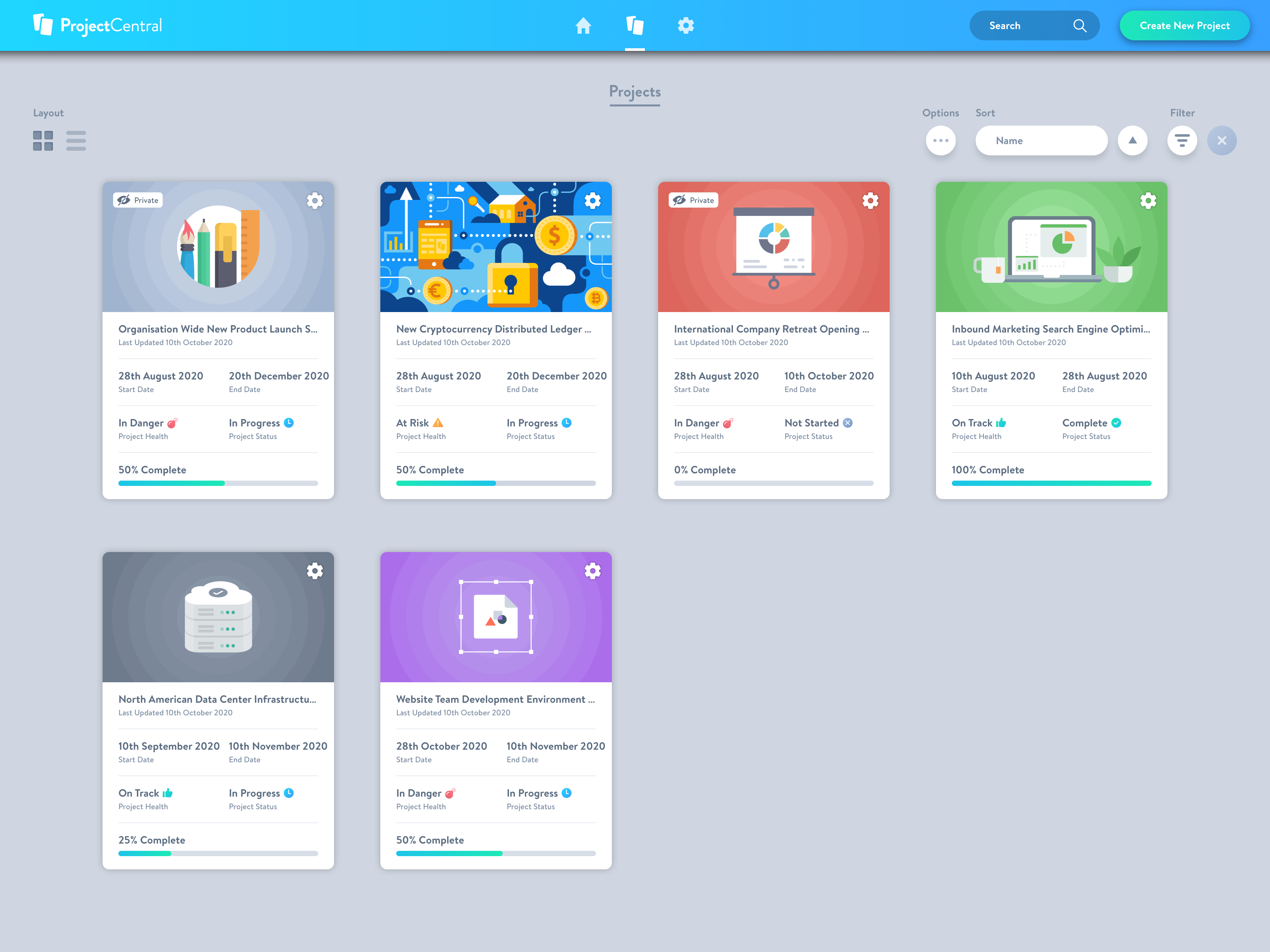This screenshot has width=1270, height=952.
Task: Open New Cryptocurrency Distributed Ledger title
Action: pos(494,329)
